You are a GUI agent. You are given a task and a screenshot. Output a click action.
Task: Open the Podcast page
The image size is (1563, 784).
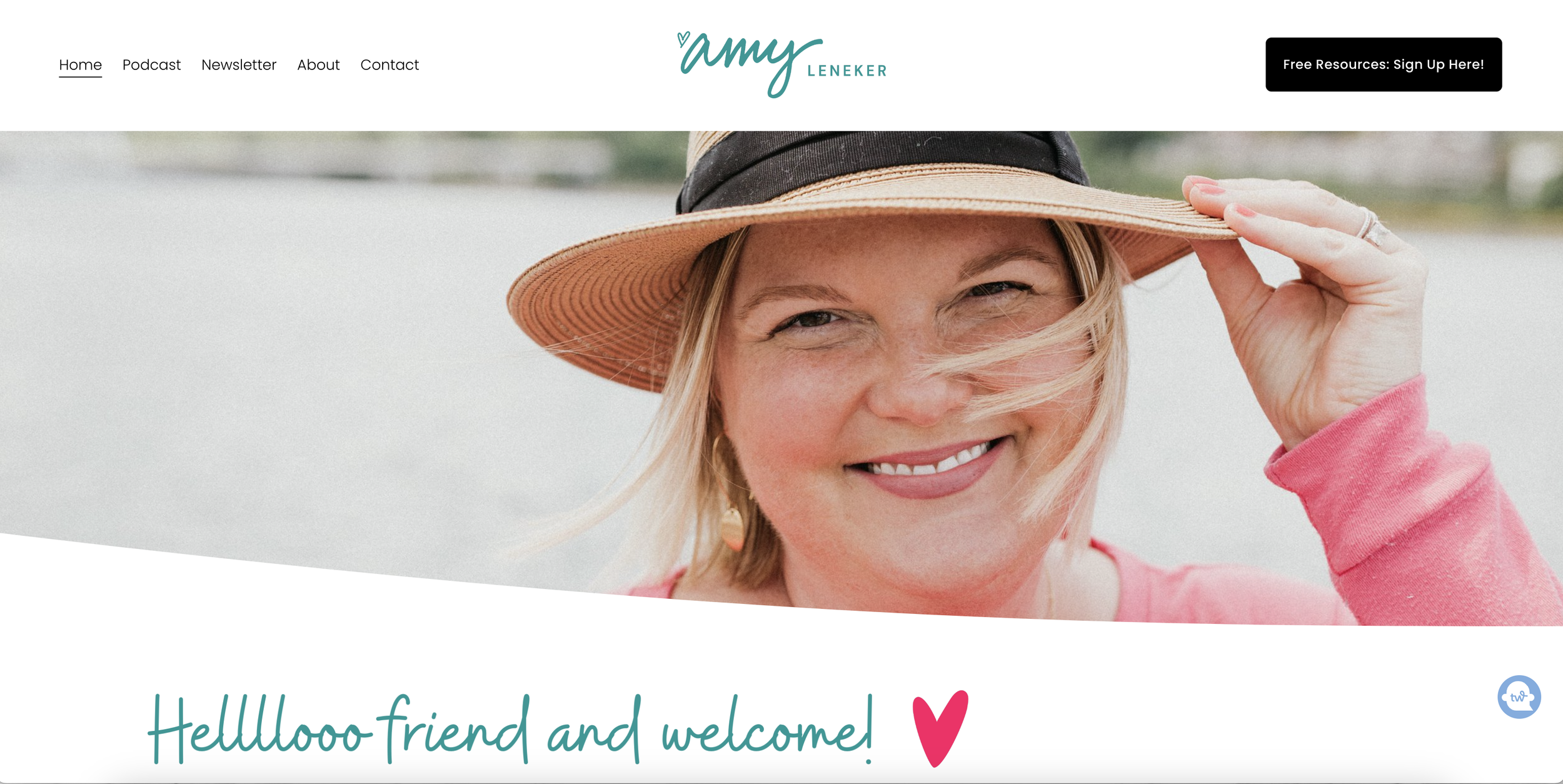(151, 65)
